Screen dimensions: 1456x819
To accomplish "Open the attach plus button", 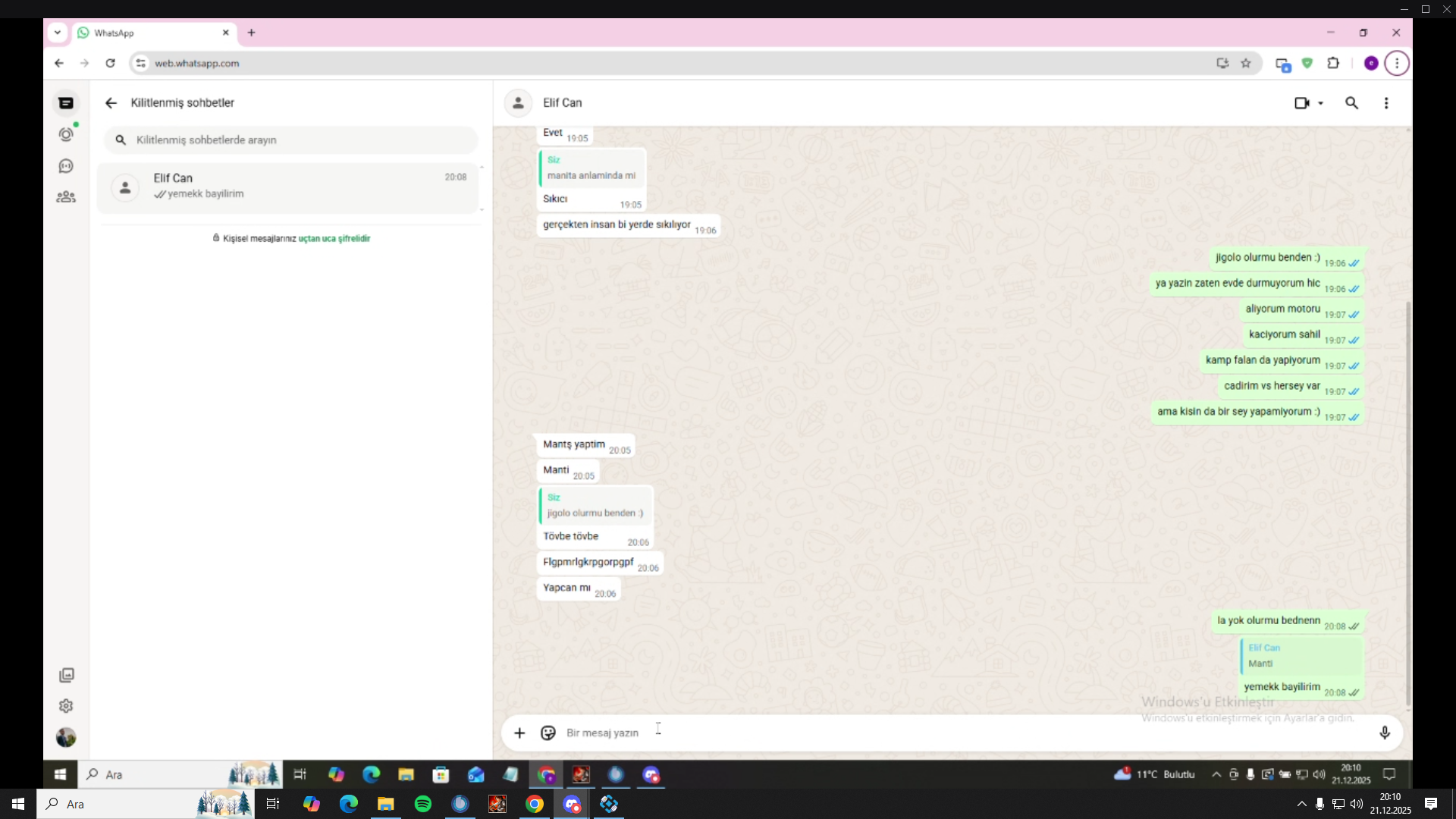I will [519, 733].
